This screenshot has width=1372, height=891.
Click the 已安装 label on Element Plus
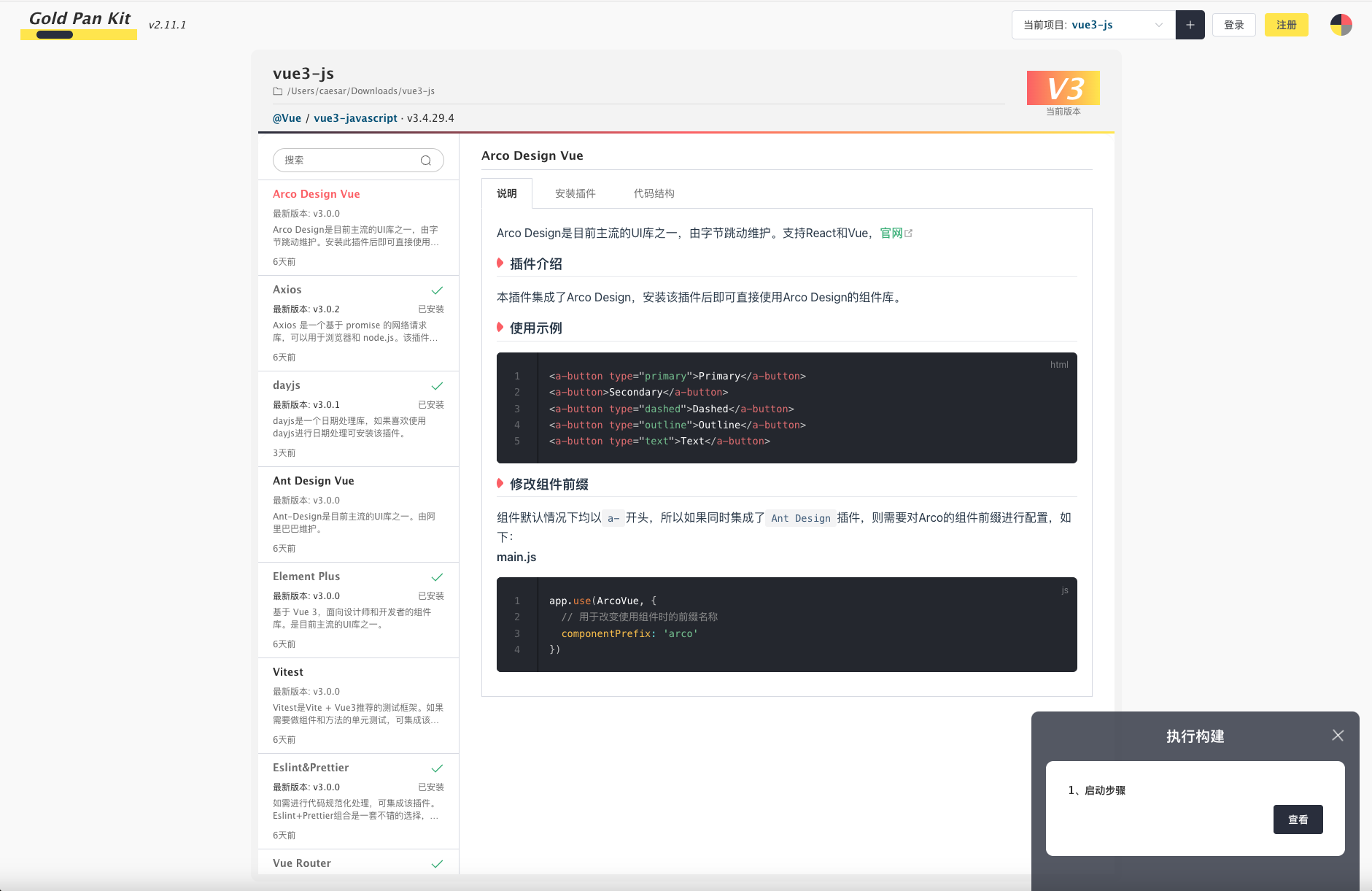pyautogui.click(x=431, y=596)
